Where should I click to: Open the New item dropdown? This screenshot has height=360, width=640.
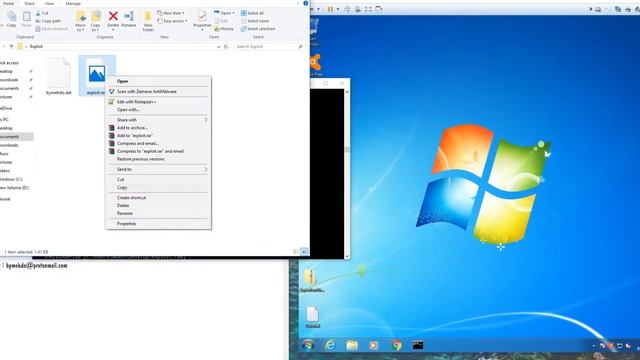pyautogui.click(x=171, y=13)
